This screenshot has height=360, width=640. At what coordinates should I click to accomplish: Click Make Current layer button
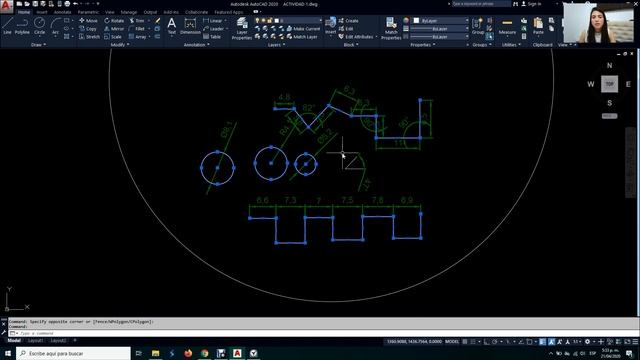point(303,29)
